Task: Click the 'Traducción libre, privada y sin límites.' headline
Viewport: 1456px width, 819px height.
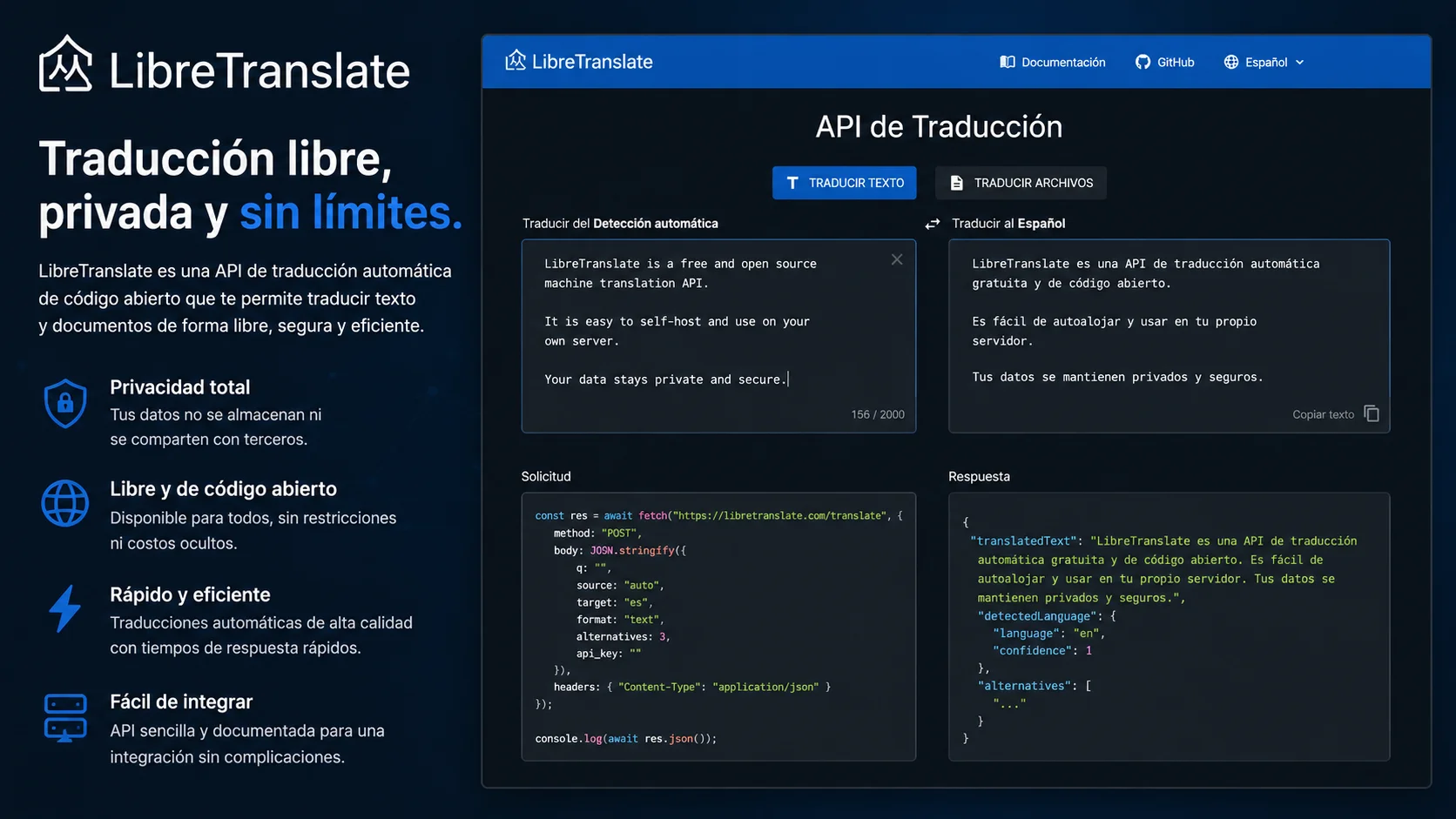Action: click(x=251, y=185)
